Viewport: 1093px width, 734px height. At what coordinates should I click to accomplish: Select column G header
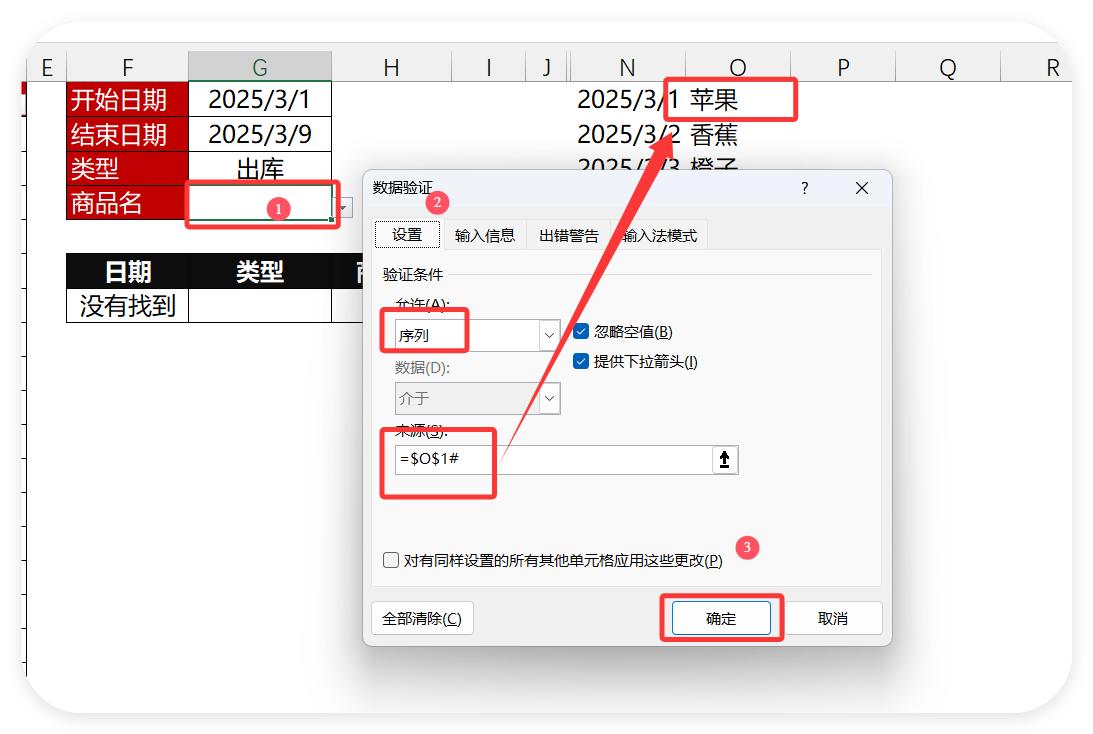point(260,67)
